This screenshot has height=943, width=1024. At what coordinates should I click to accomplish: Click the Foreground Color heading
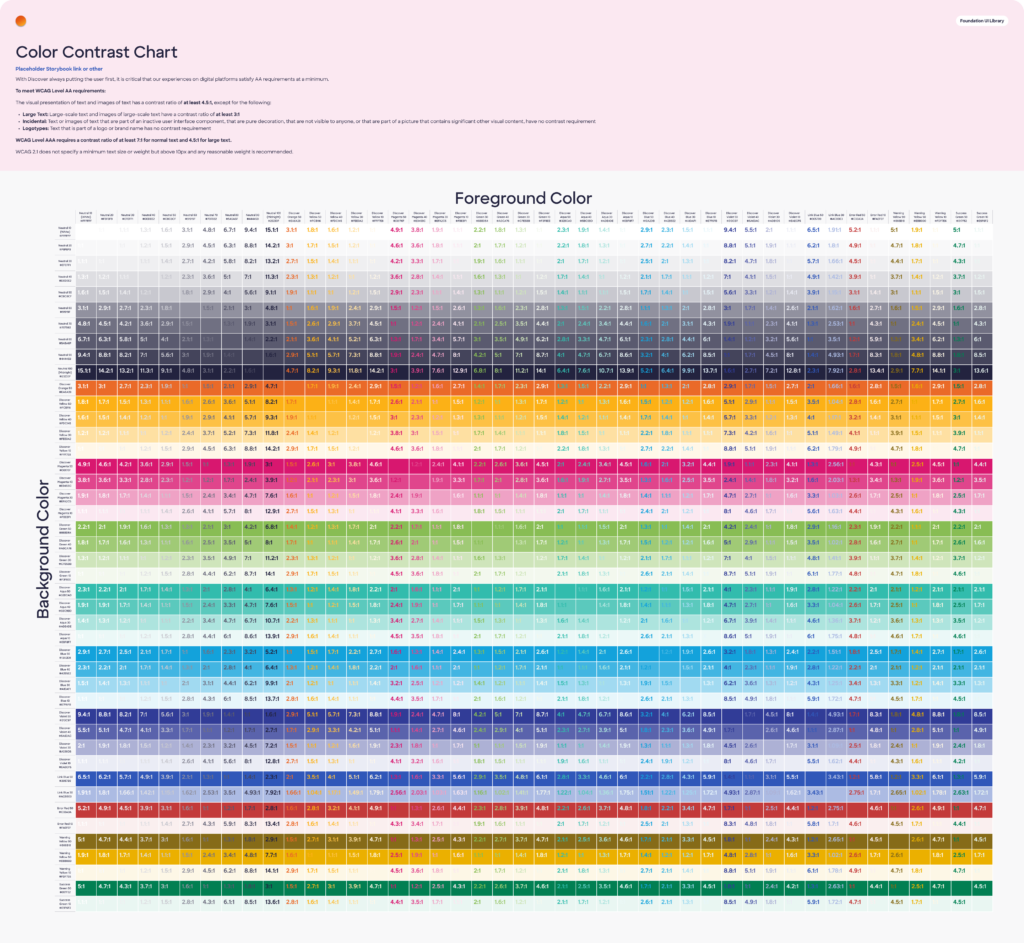pyautogui.click(x=523, y=198)
